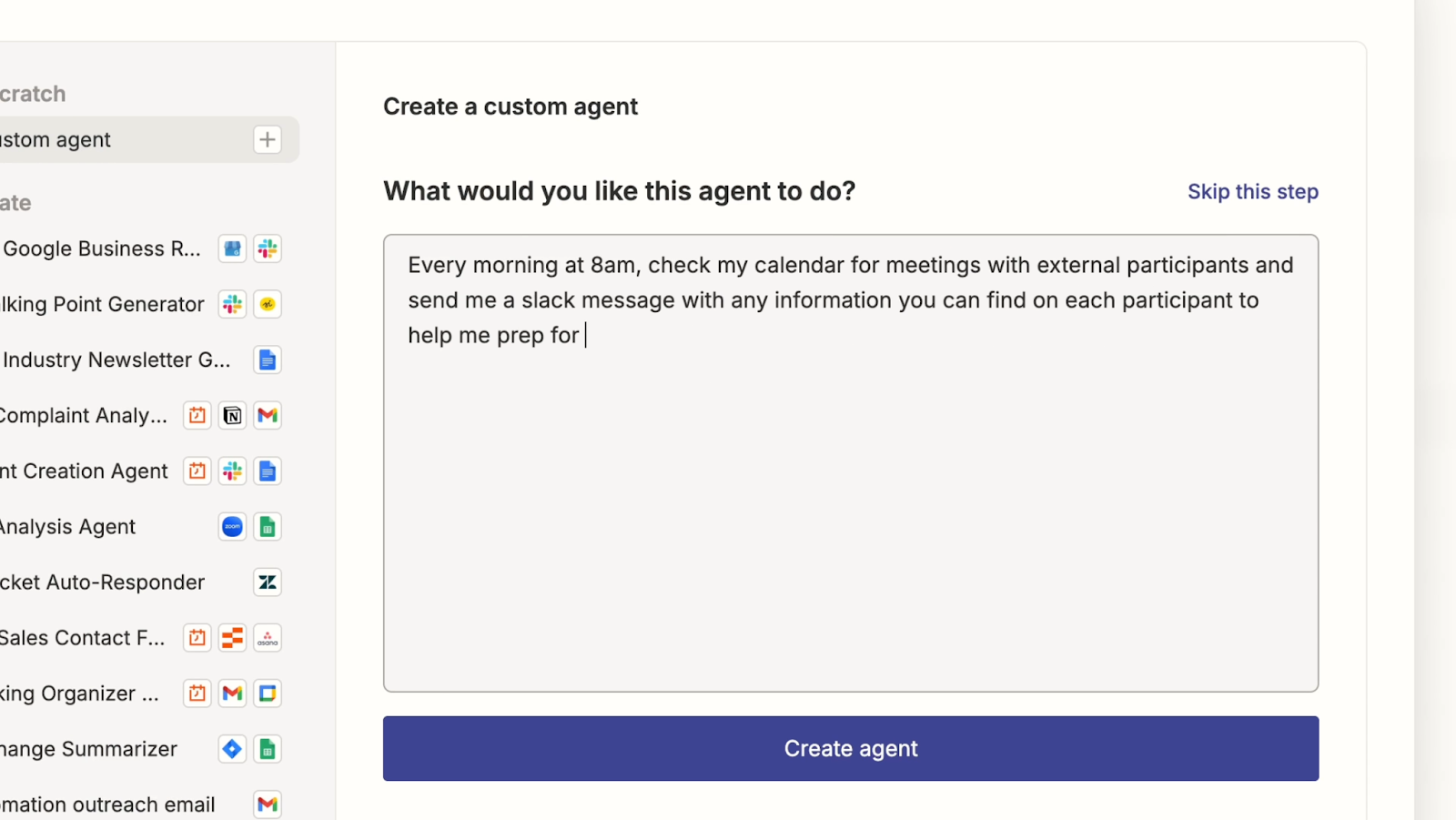Open the Ticket Auto-Responder template

[102, 582]
